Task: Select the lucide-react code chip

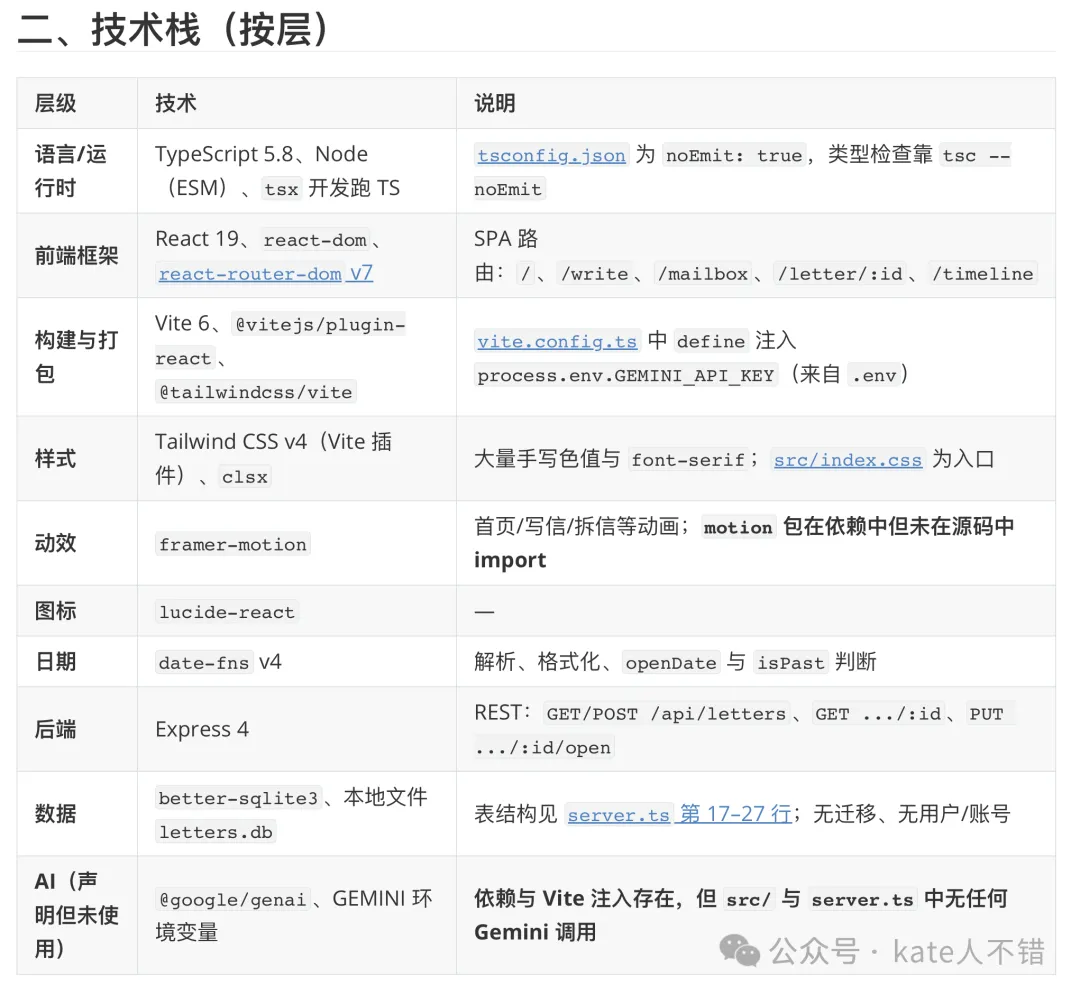Action: 227,612
